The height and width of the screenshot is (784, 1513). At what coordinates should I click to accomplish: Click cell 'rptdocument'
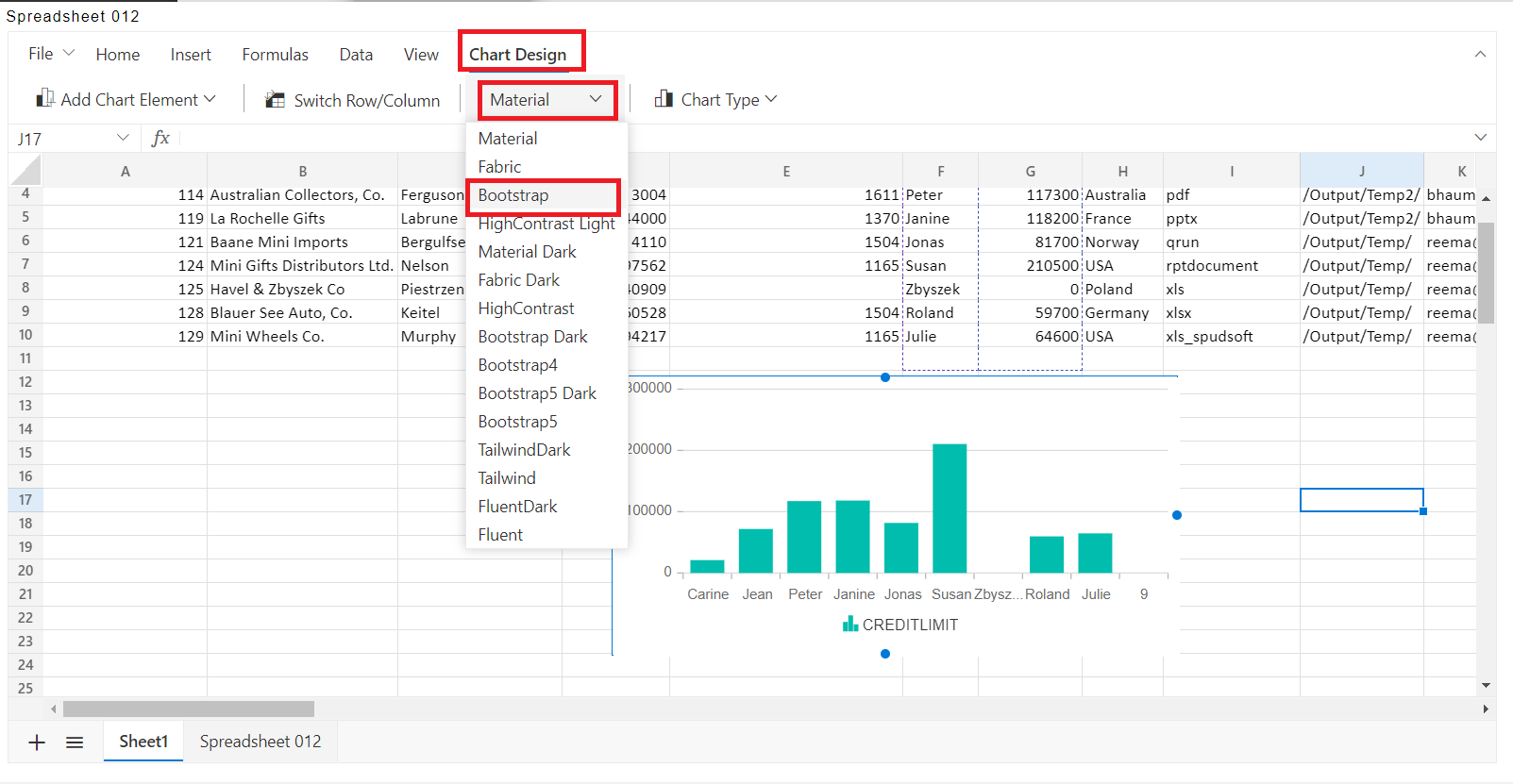[x=1231, y=265]
